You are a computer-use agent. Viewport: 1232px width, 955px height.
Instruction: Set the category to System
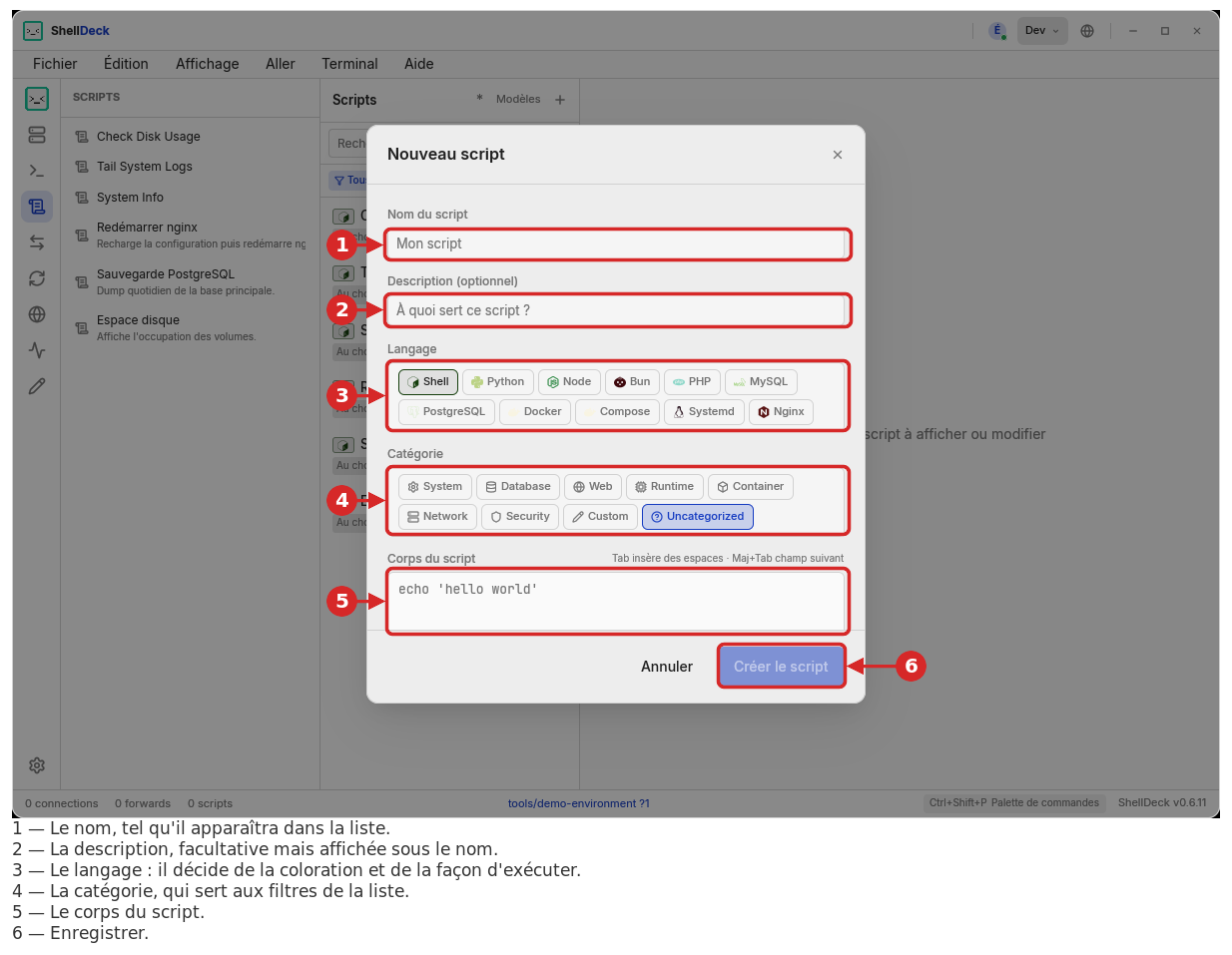[435, 487]
